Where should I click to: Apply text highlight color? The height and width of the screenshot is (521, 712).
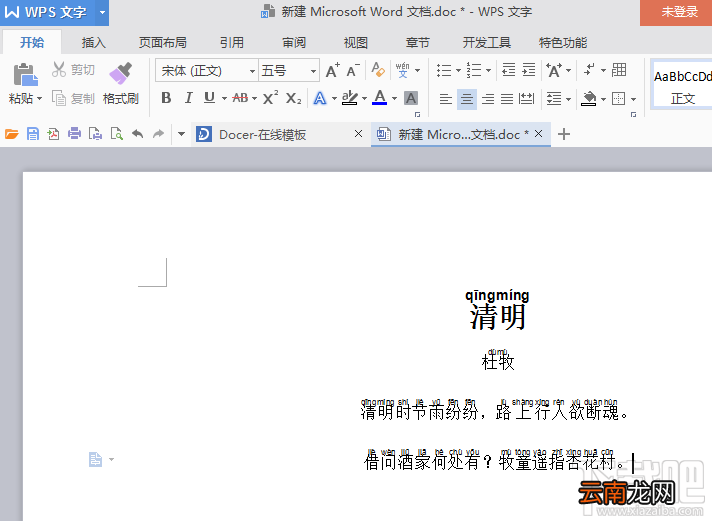350,98
